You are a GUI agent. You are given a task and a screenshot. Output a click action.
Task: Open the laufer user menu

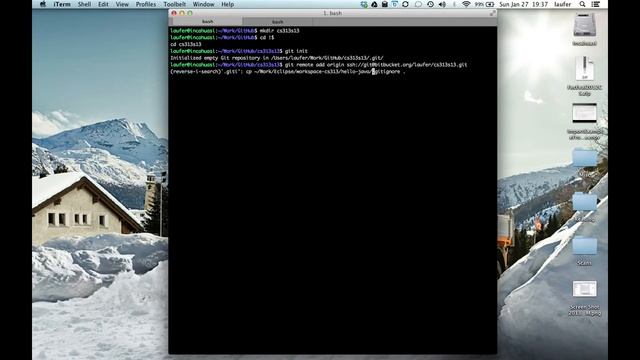coord(562,4)
